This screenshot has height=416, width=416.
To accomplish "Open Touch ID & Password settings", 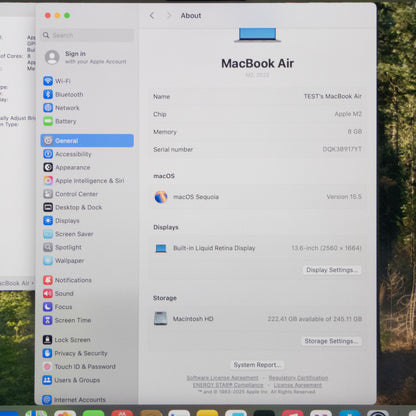I will point(87,366).
